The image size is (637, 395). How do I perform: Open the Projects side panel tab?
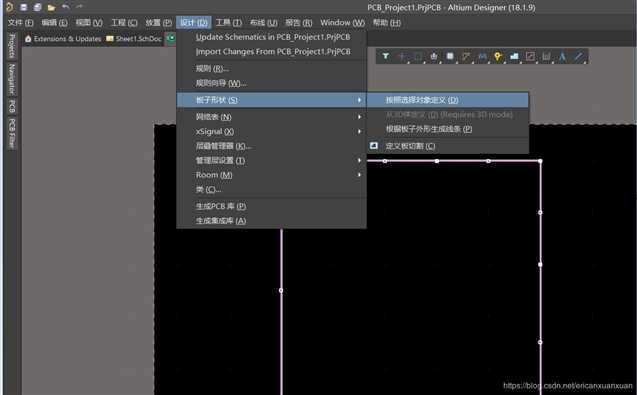(x=12, y=46)
